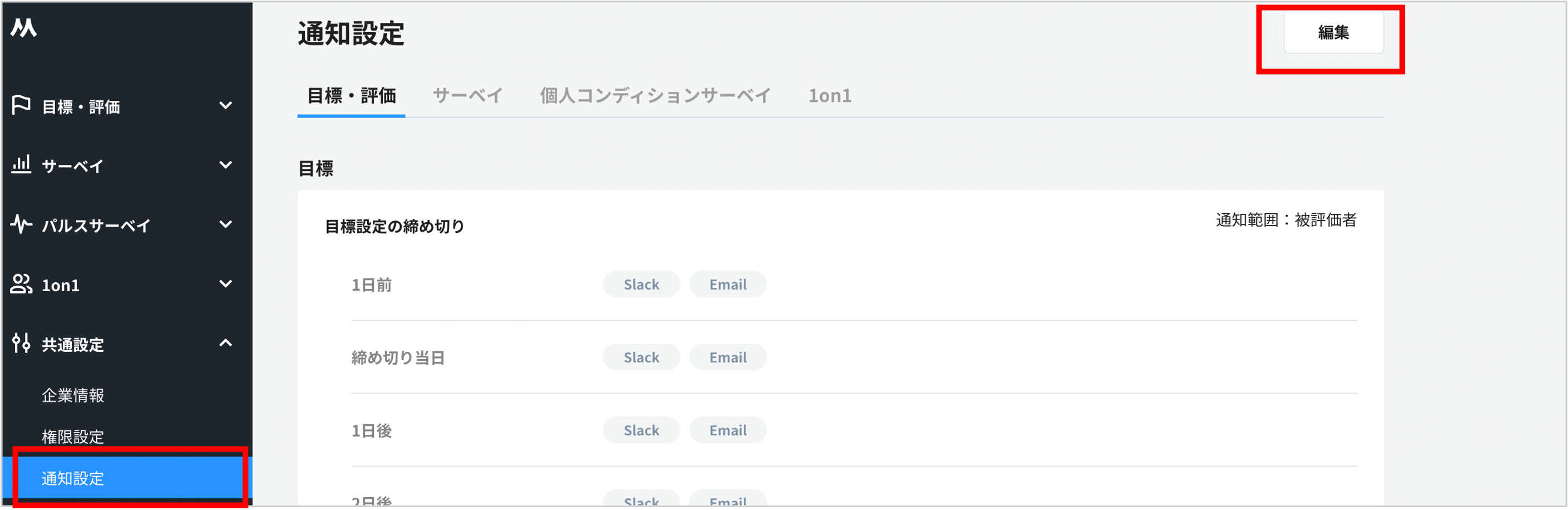Viewport: 1568px width, 510px height.
Task: Click the bar chart icon beside サーベイ
Action: point(21,164)
